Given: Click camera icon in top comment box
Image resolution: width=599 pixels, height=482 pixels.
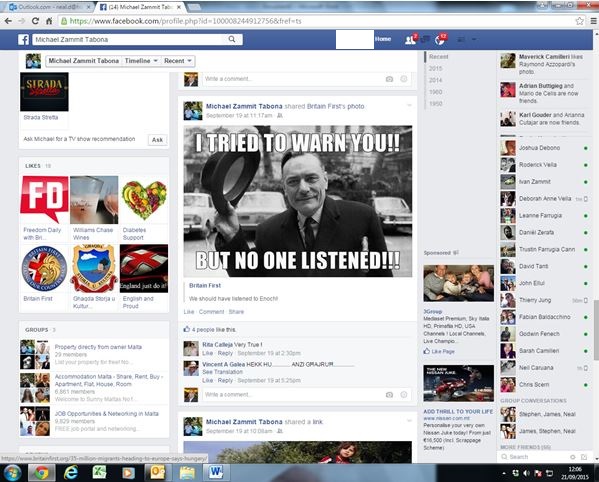Looking at the screenshot, I should [x=389, y=79].
